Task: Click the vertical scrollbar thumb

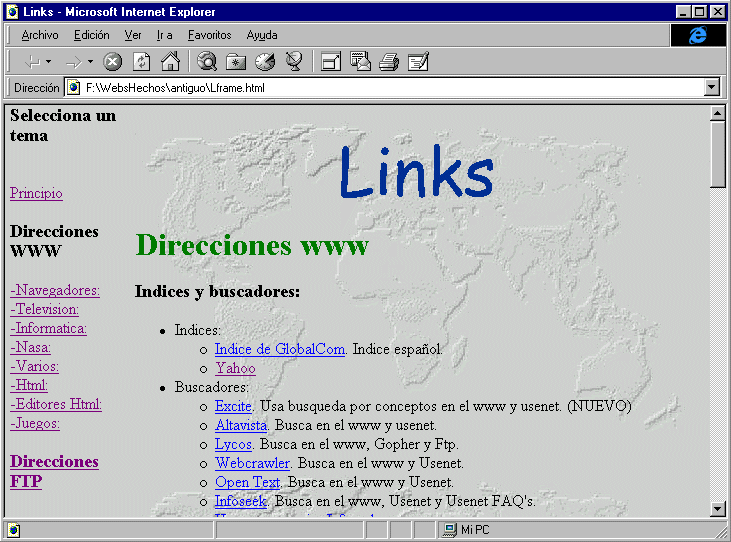Action: click(x=717, y=154)
